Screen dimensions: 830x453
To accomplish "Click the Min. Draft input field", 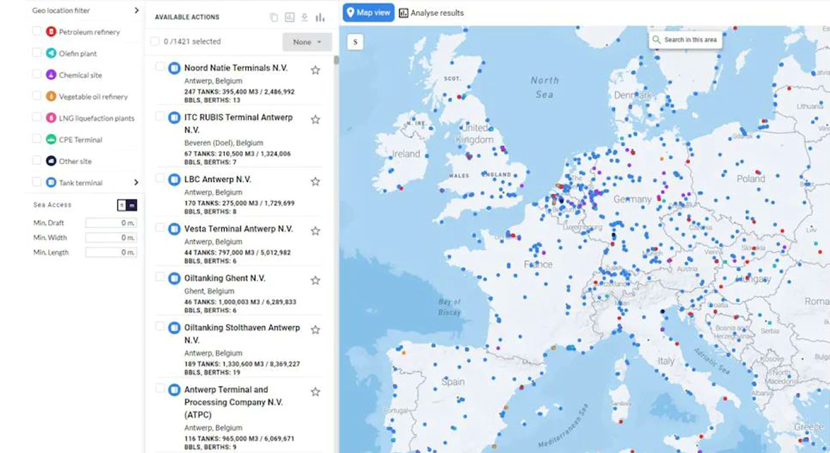I will 111,223.
